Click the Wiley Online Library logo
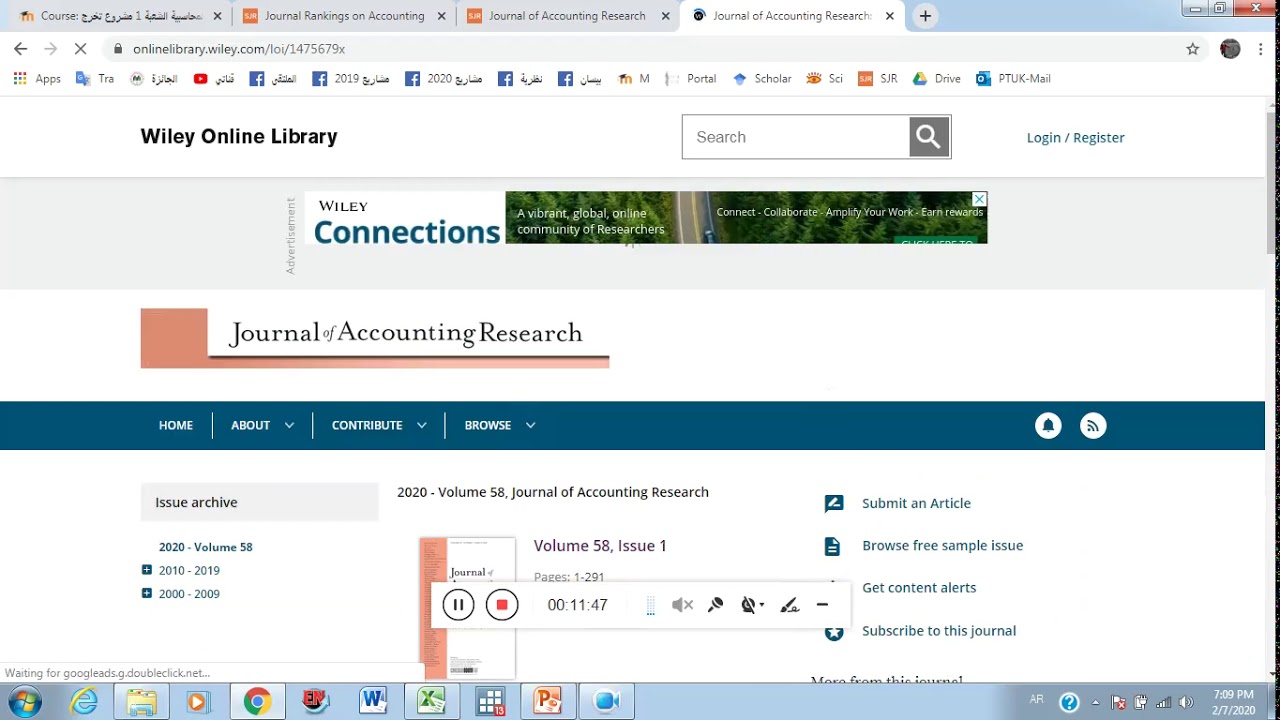The width and height of the screenshot is (1280, 720). click(x=239, y=137)
